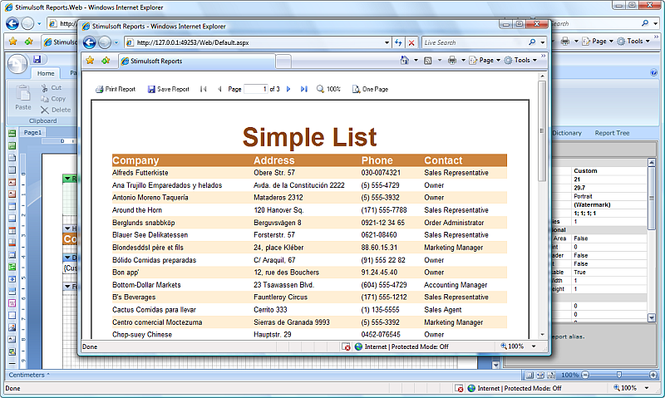This screenshot has width=665, height=398.
Task: Click the Live Search box in front window
Action: coord(474,42)
